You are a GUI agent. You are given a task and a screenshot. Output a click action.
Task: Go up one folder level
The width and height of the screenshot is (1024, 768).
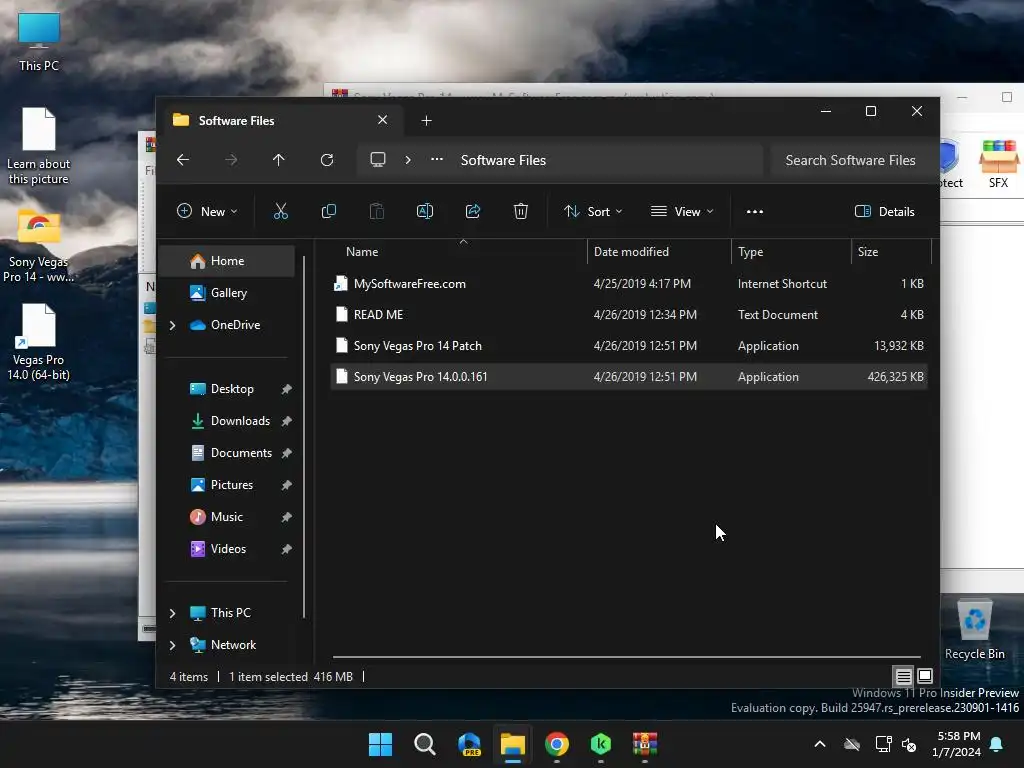(x=279, y=160)
